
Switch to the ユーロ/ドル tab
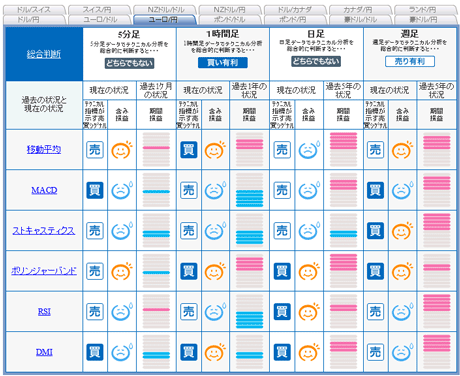point(99,20)
